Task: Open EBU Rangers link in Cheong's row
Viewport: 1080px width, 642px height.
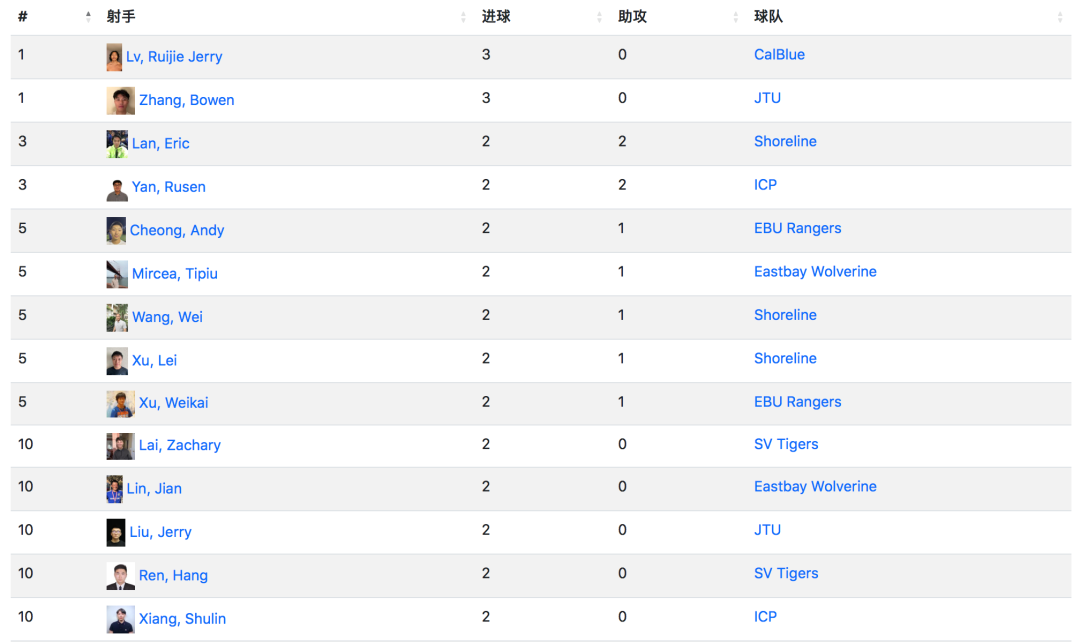Action: (x=798, y=228)
